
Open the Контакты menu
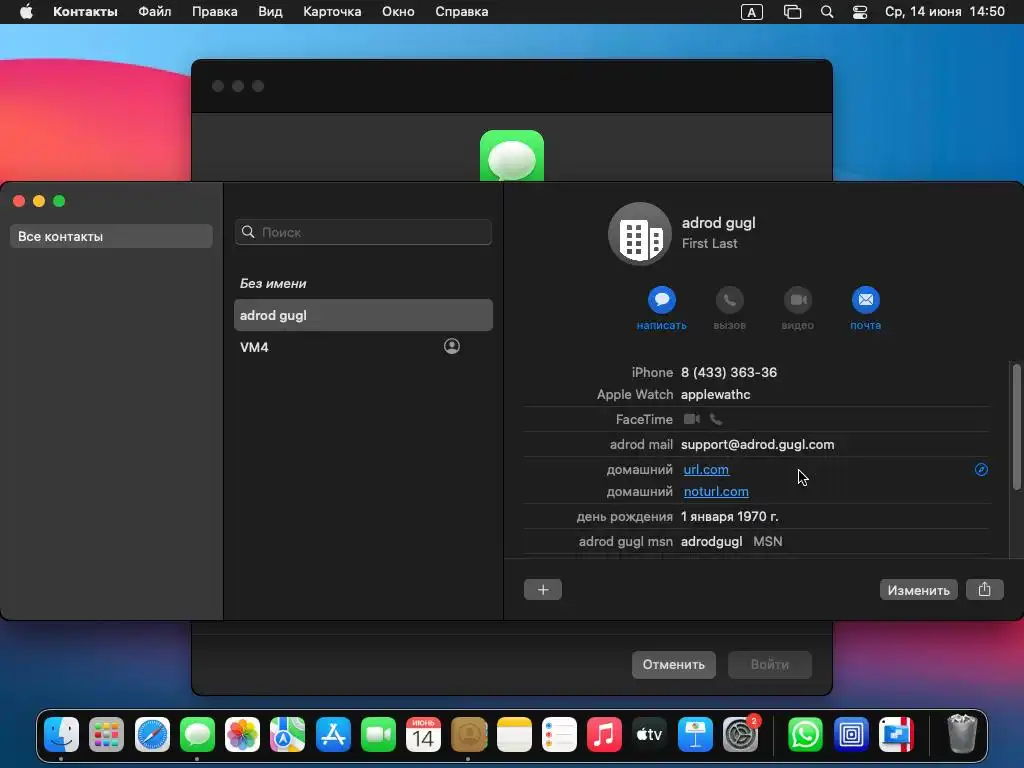coord(85,12)
